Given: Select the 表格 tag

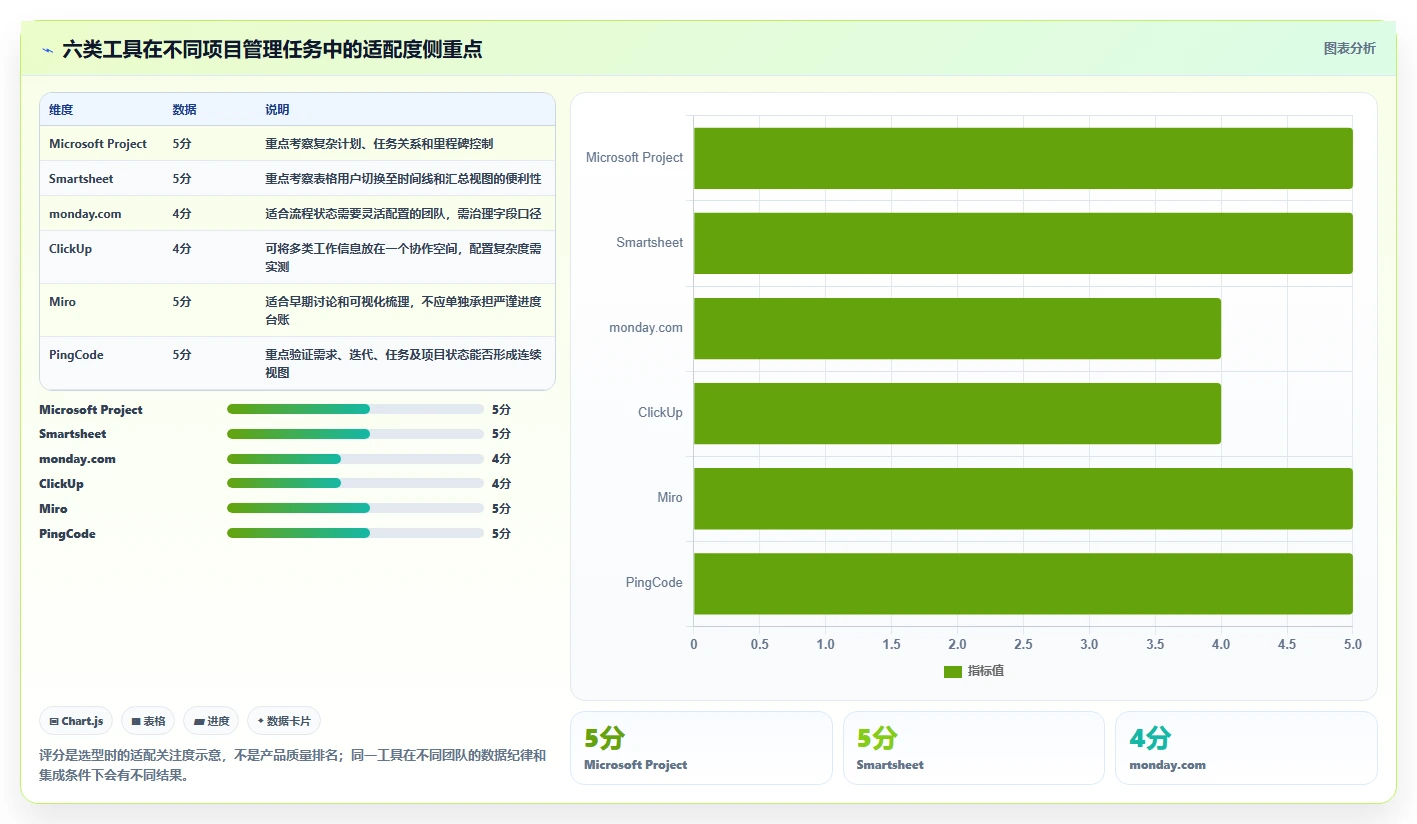Looking at the screenshot, I should [x=148, y=721].
